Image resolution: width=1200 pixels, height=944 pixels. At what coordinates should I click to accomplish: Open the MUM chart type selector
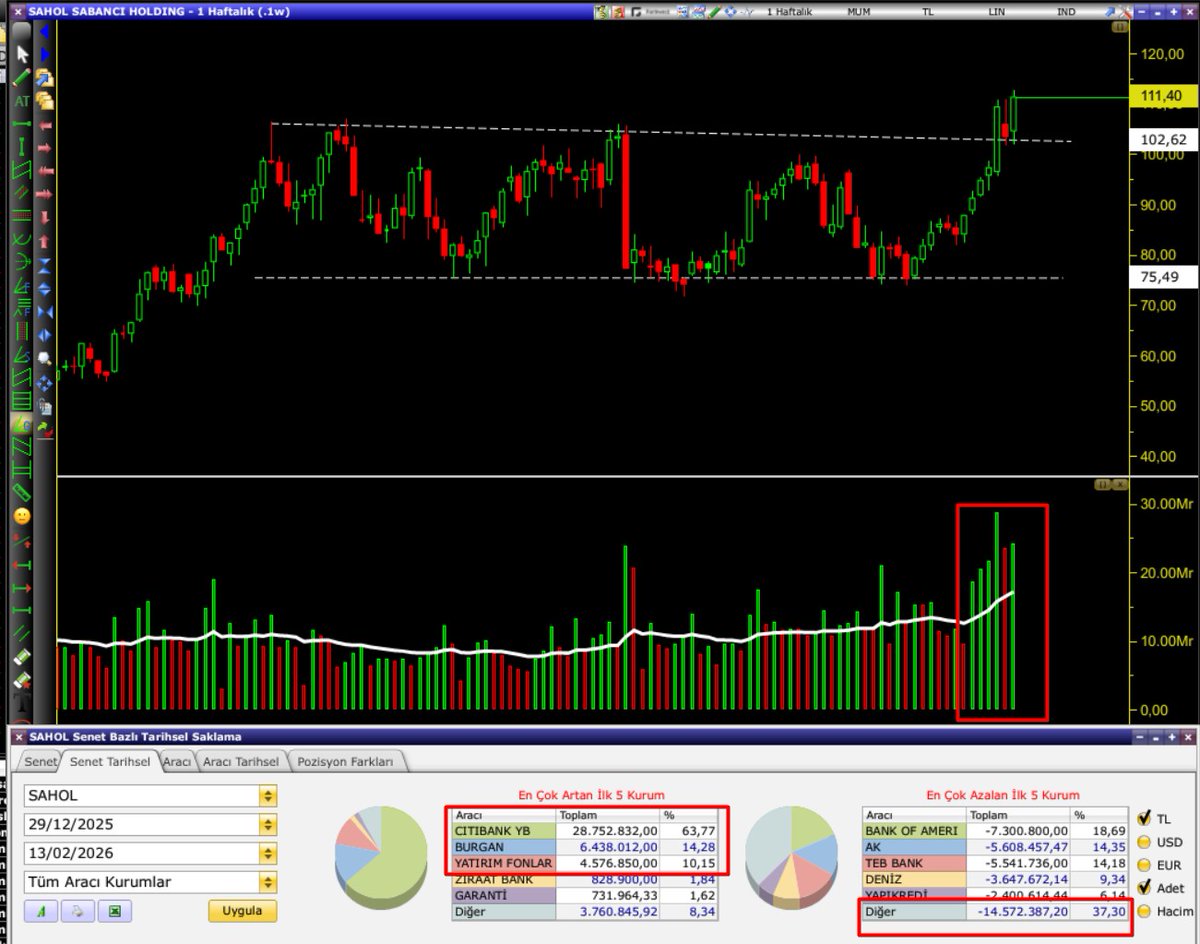(x=858, y=11)
